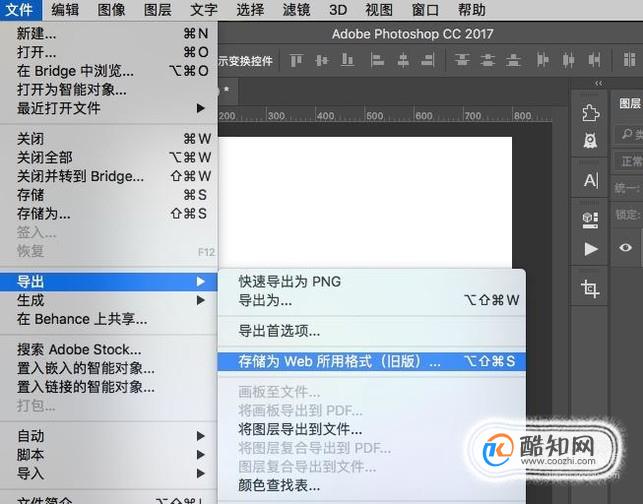Screen dimensions: 643x504
Task: Open the 滤镜 menu
Action: coord(296,10)
